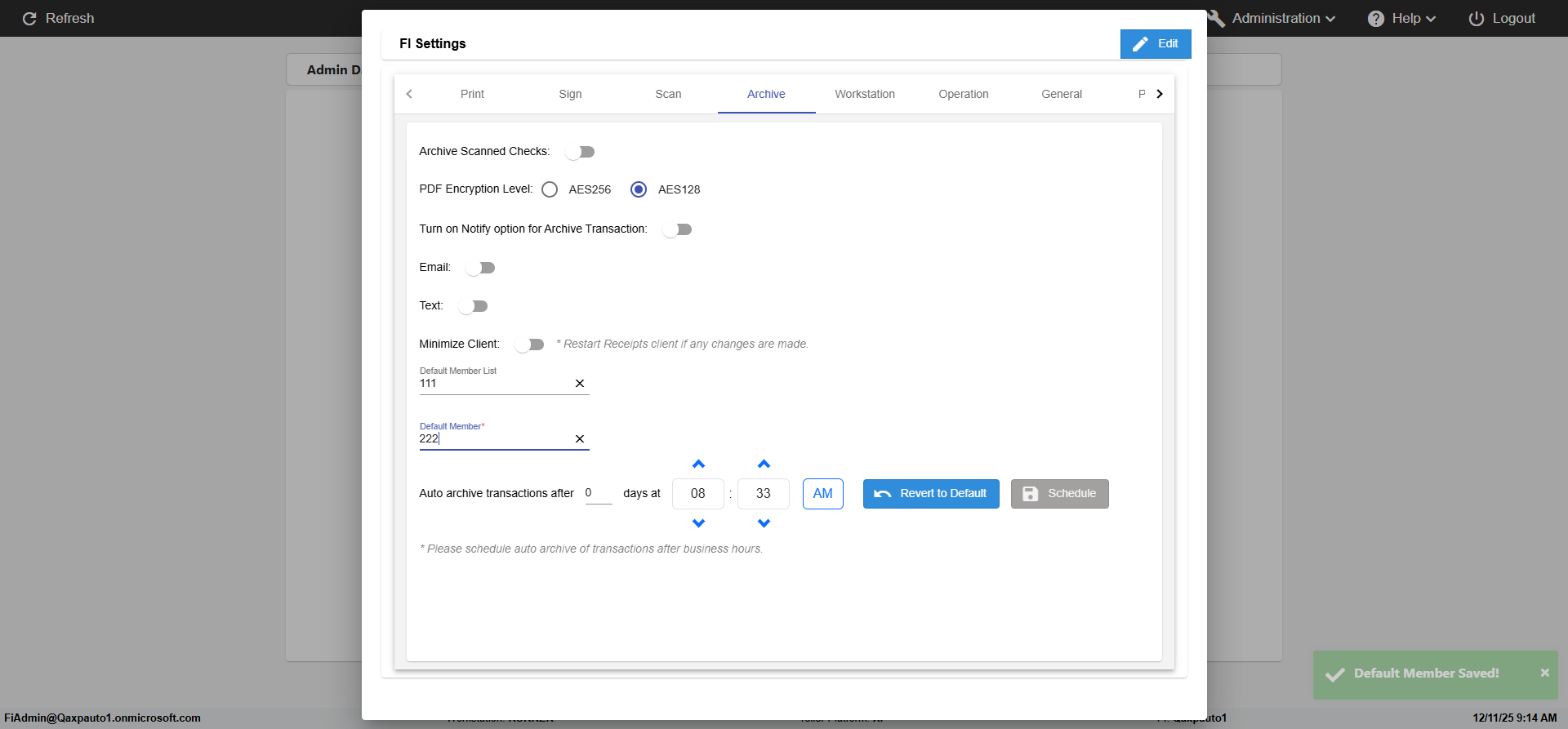Open the Scan tab
The height and width of the screenshot is (729, 1568).
click(668, 94)
